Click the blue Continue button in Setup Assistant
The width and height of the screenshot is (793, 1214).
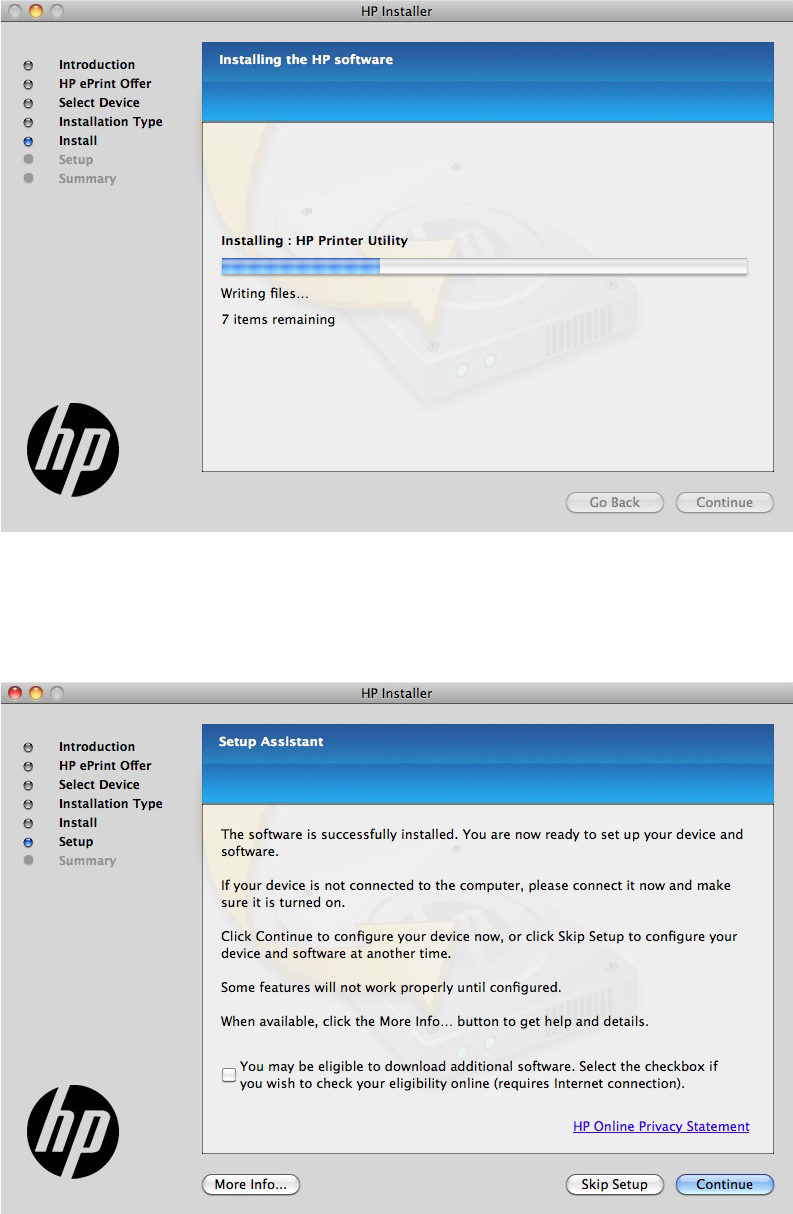point(724,1184)
